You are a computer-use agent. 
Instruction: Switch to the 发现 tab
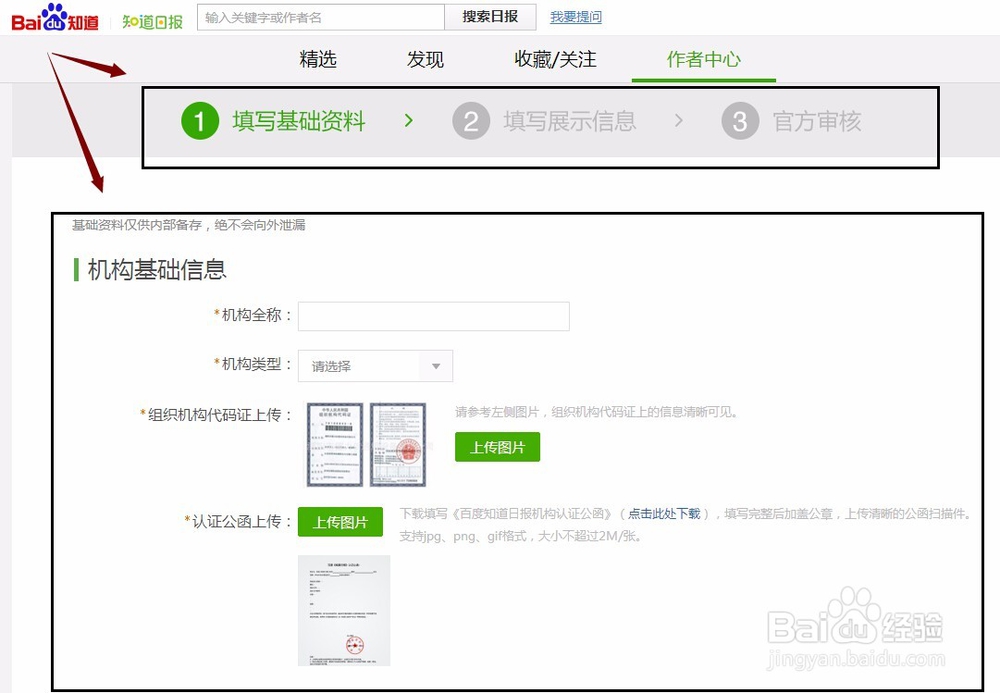point(425,60)
